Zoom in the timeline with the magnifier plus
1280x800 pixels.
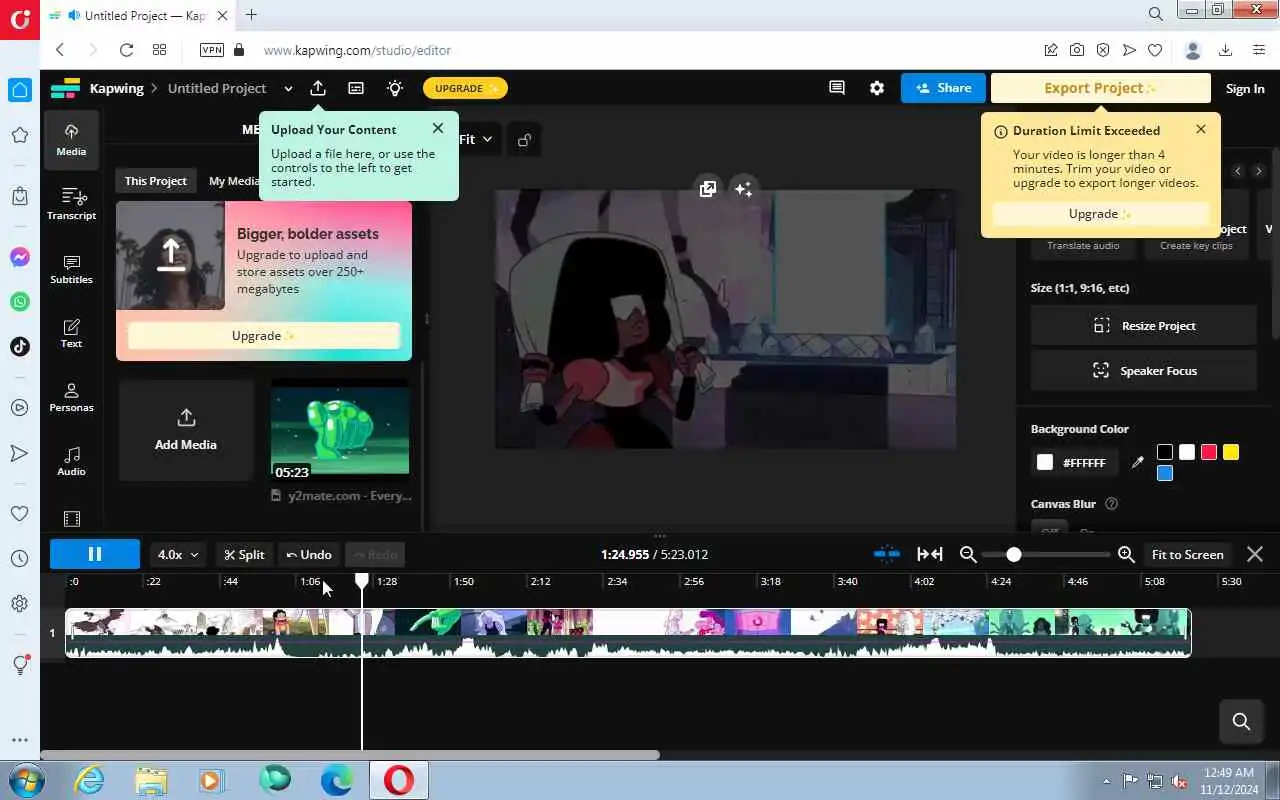[x=1126, y=554]
